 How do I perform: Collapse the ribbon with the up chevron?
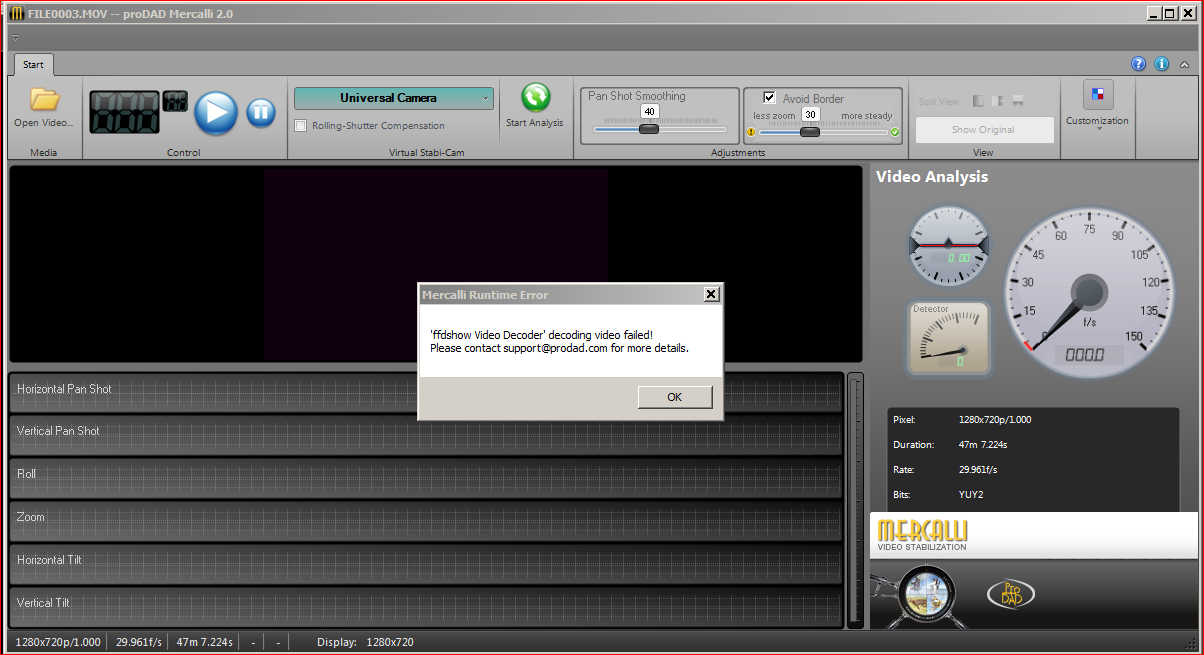[1185, 64]
